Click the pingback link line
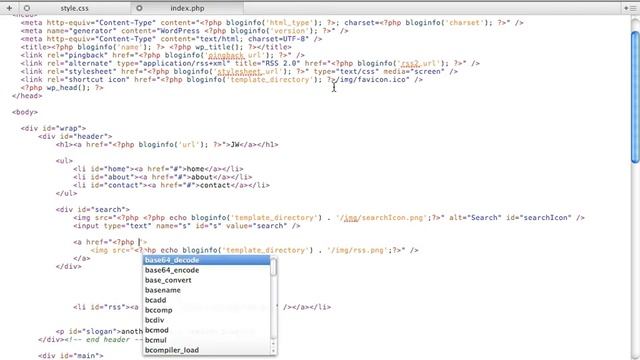Image resolution: width=640 pixels, height=360 pixels. click(162, 55)
